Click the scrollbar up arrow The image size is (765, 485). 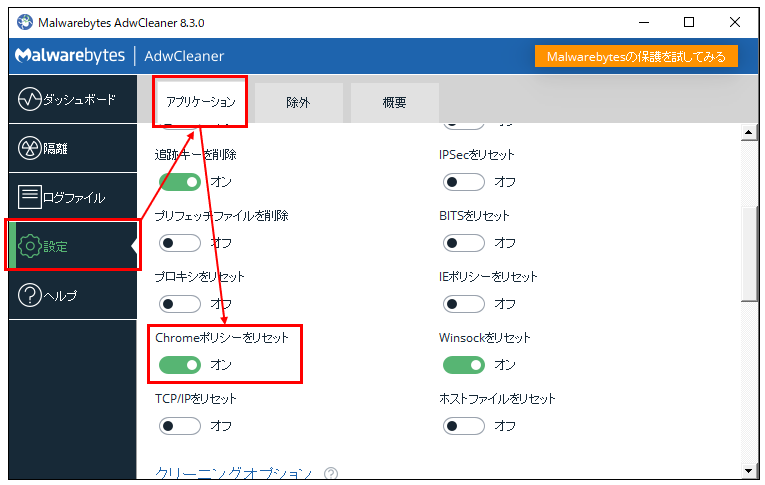click(x=748, y=132)
